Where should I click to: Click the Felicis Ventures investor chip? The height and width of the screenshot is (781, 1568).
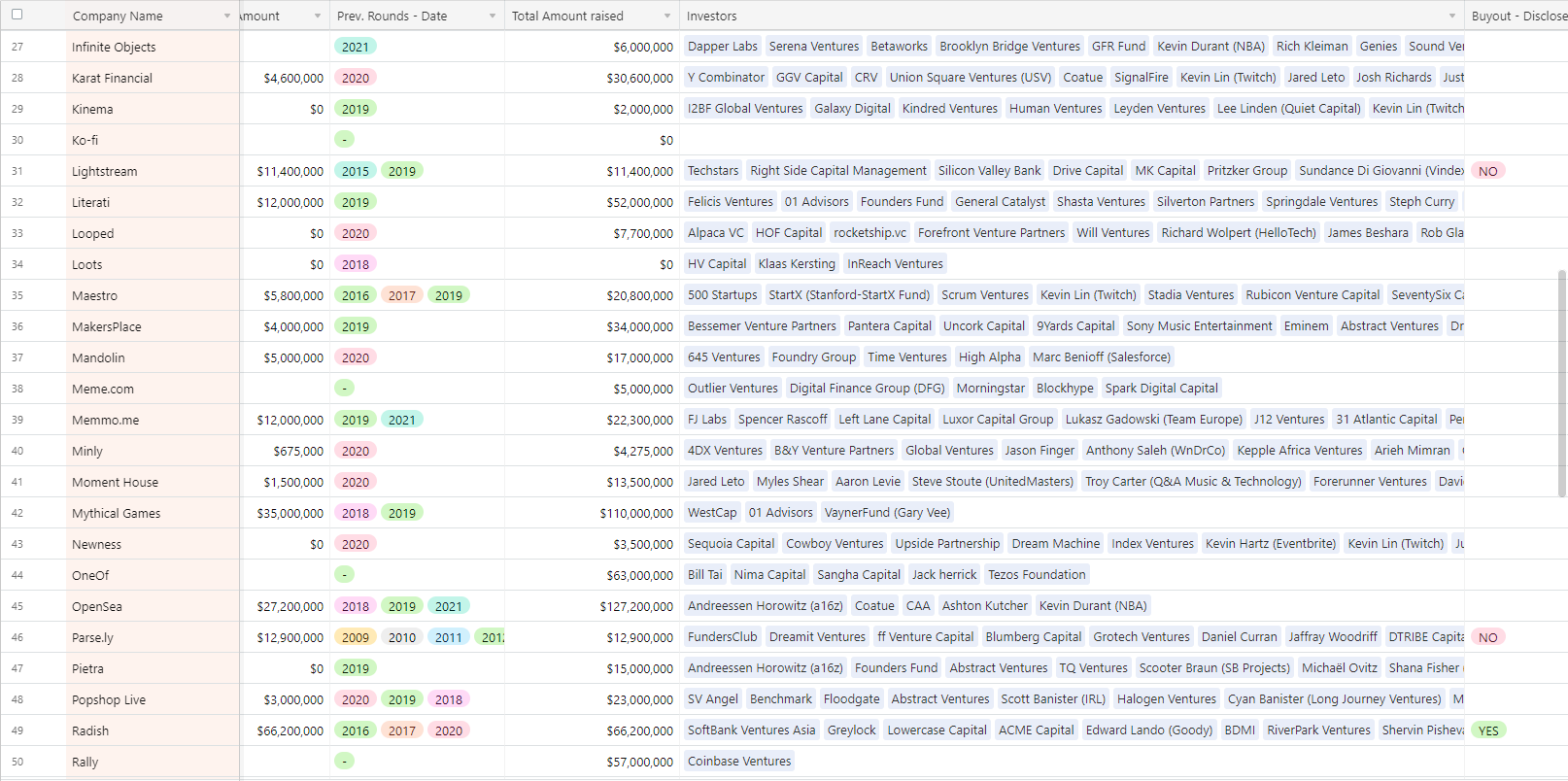[x=731, y=201]
